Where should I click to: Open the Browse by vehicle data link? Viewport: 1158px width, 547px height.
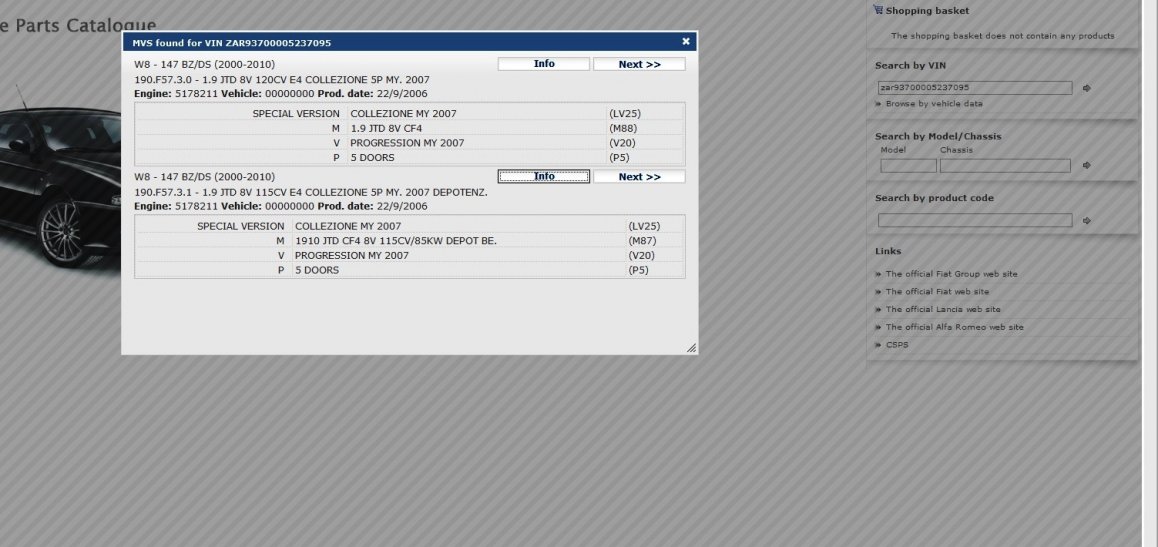pos(933,104)
